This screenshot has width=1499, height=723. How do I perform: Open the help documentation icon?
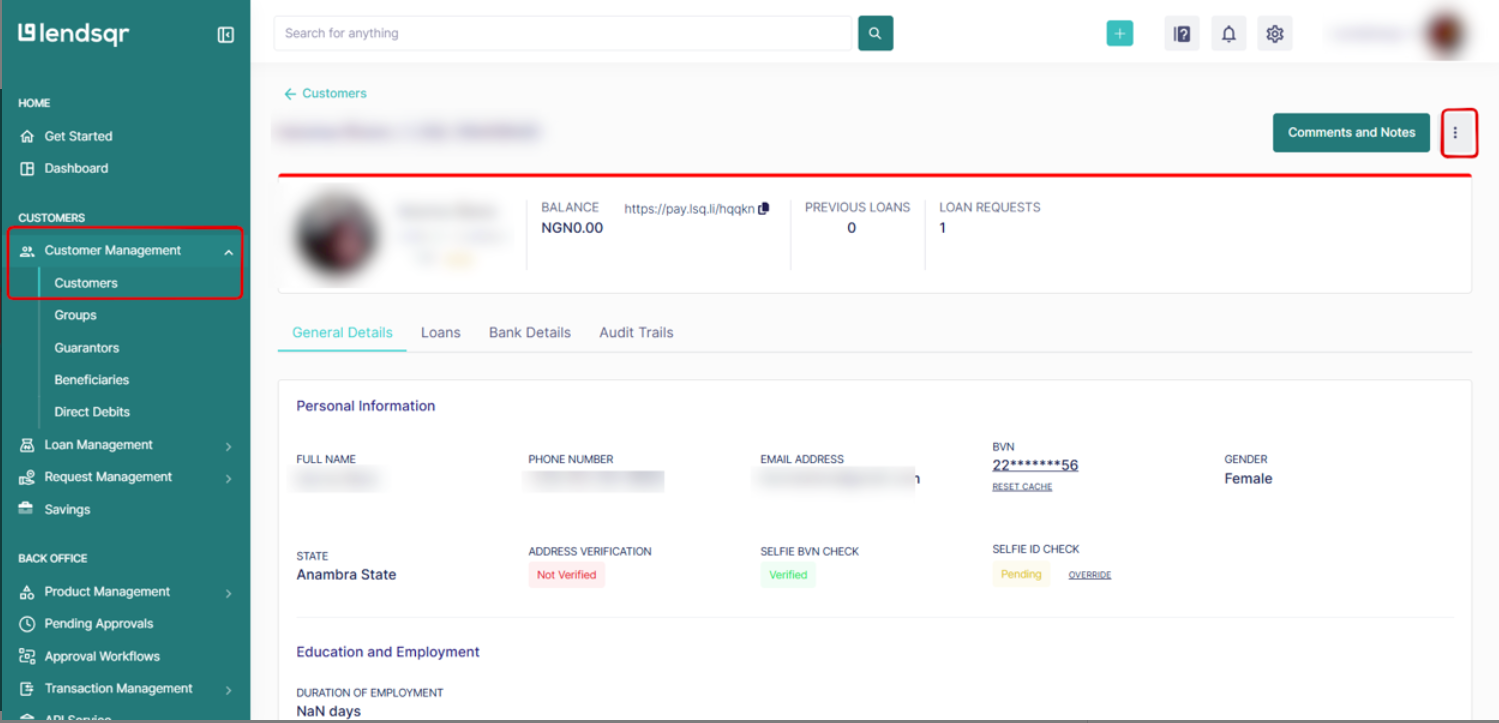(1181, 34)
